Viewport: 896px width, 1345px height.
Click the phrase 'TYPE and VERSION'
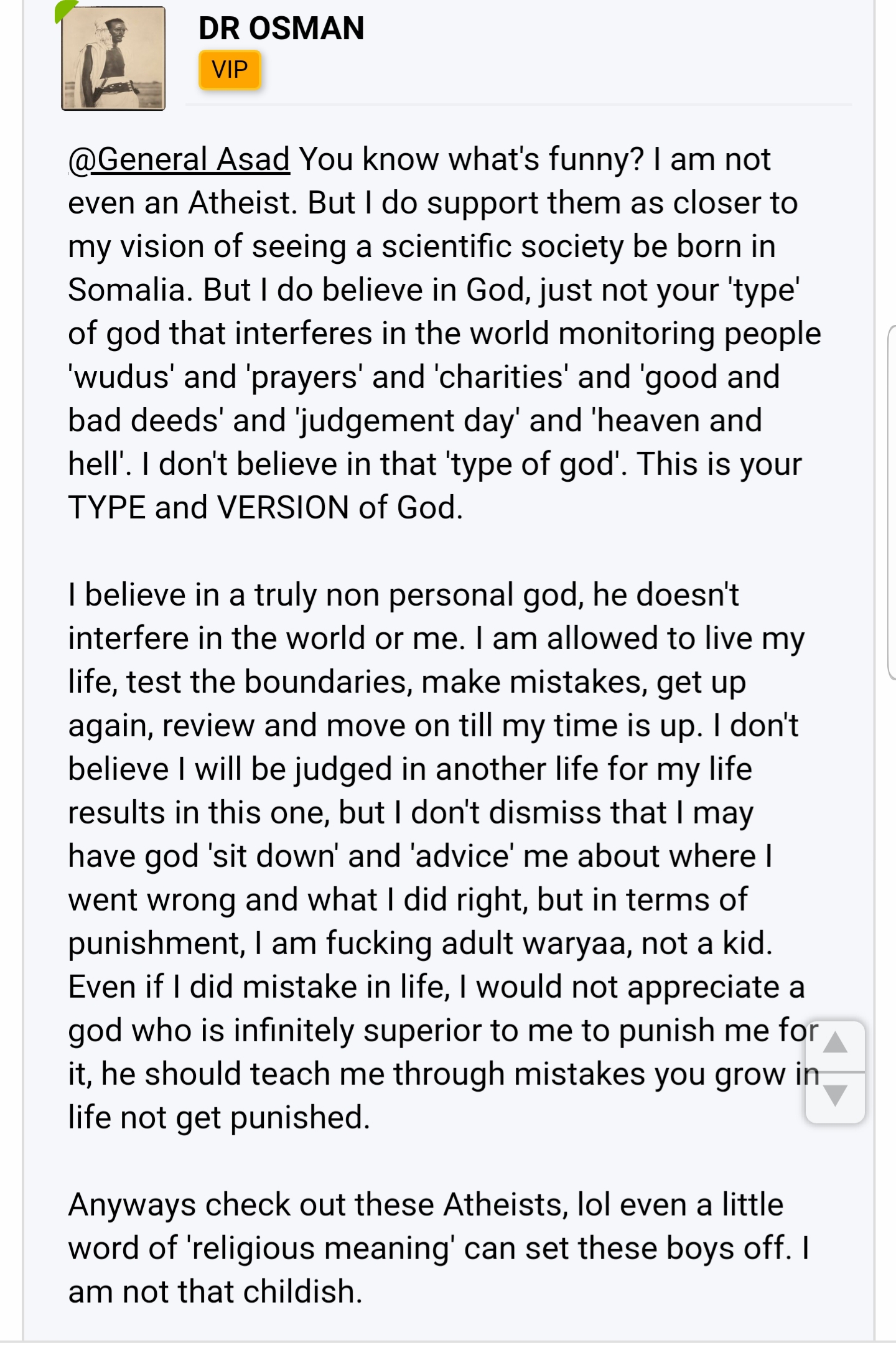tap(208, 508)
